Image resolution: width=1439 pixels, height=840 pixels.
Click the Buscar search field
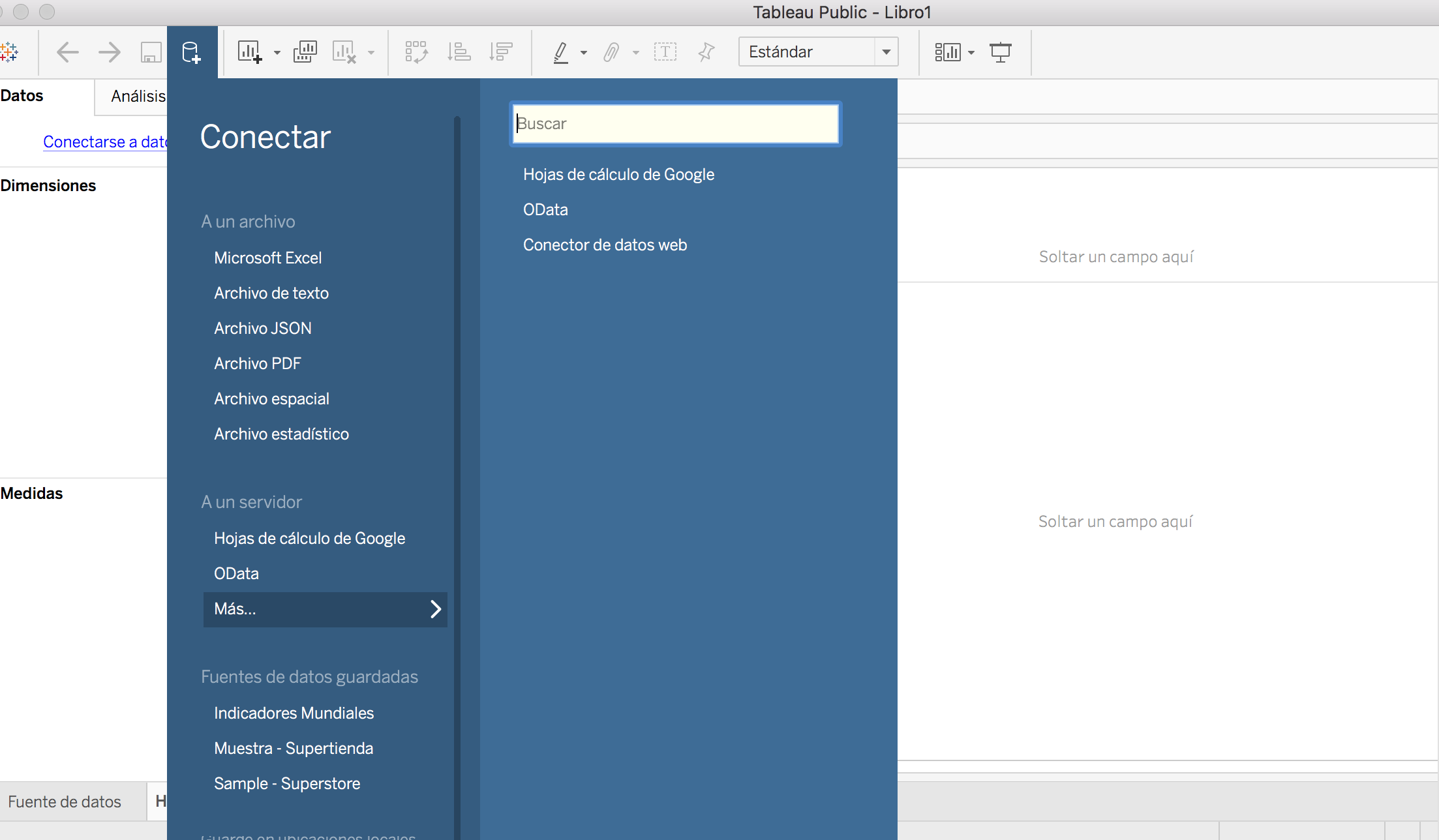675,123
